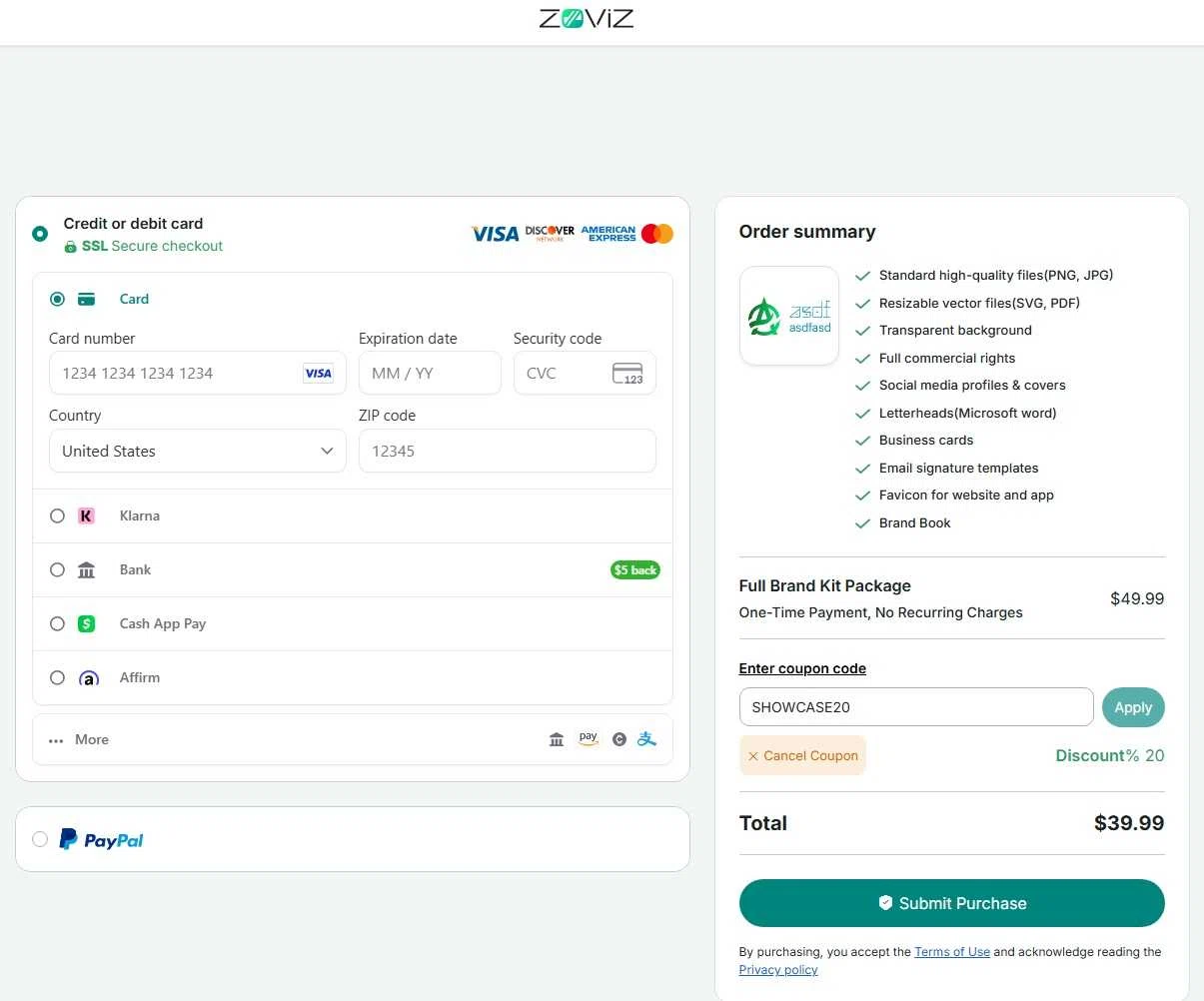Click the Affirm logo icon
Viewport: 1204px width, 1001px height.
pos(89,678)
